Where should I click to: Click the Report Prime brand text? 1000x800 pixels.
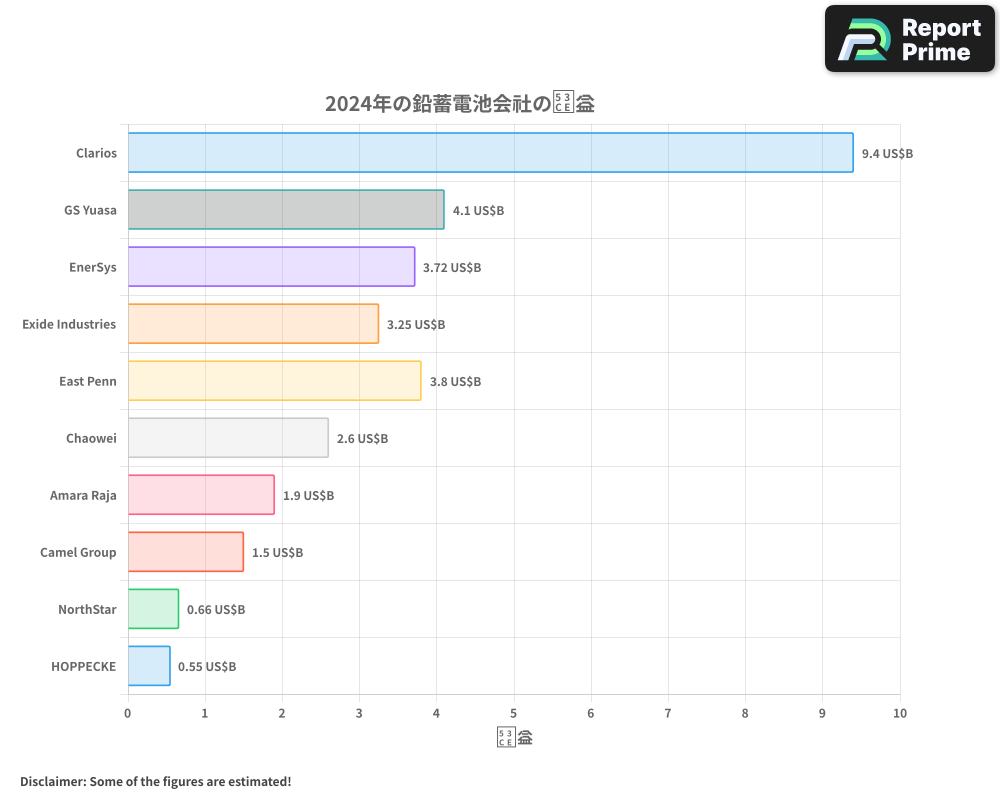coord(940,40)
